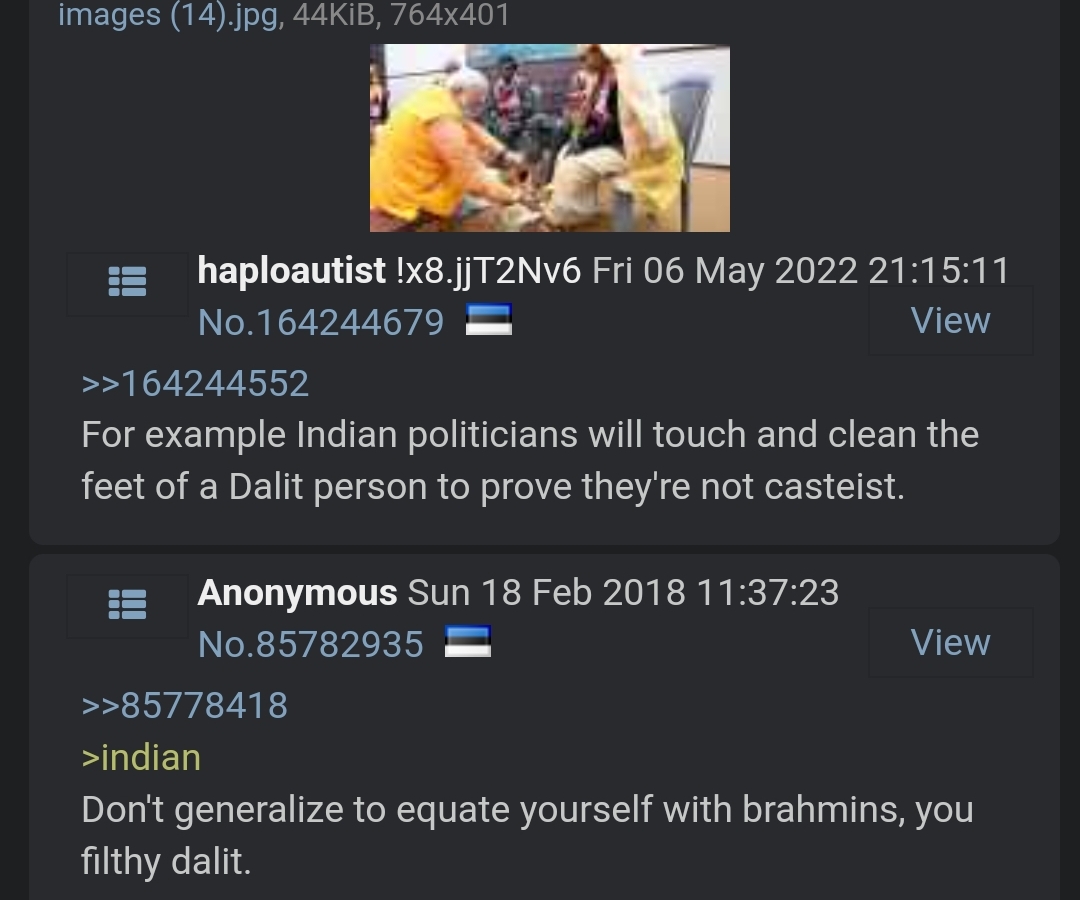The width and height of the screenshot is (1080, 900).
Task: Expand the attached image thumbnail
Action: (x=550, y=138)
